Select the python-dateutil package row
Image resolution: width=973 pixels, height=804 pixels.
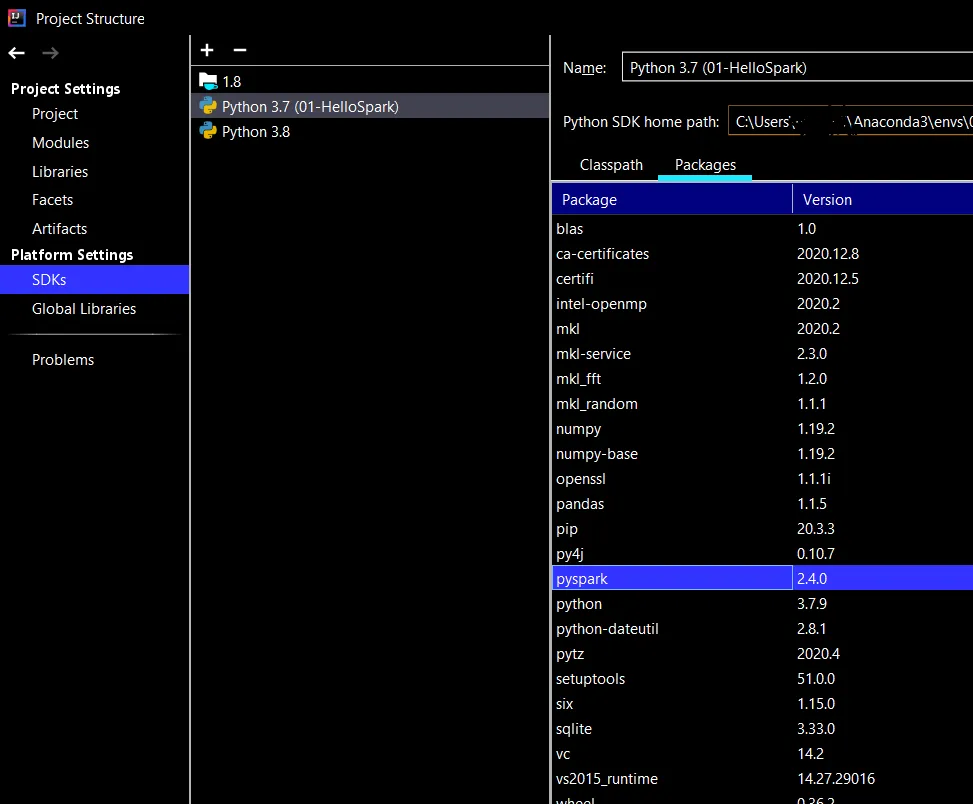762,628
